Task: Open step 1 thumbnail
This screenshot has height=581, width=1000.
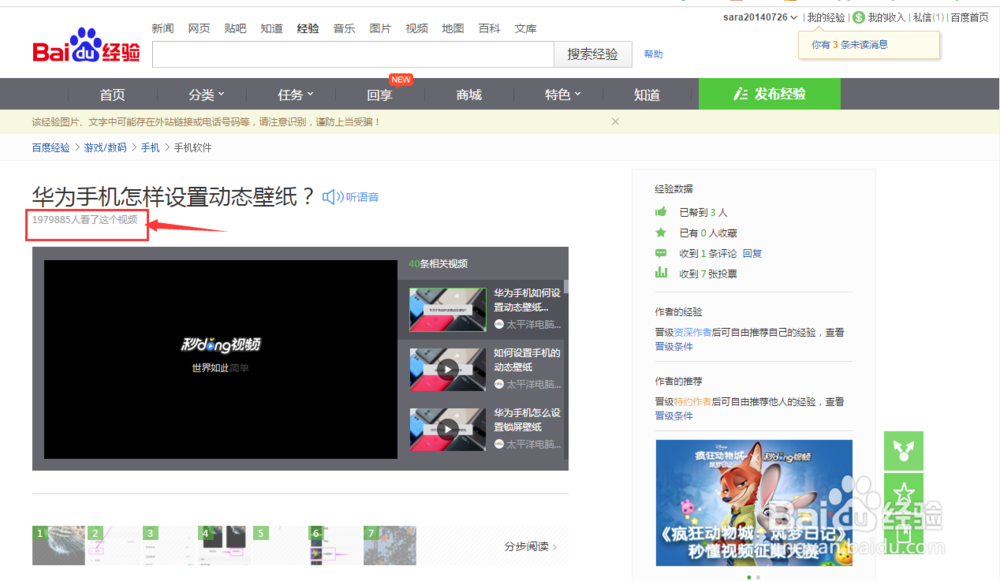Action: [x=59, y=545]
